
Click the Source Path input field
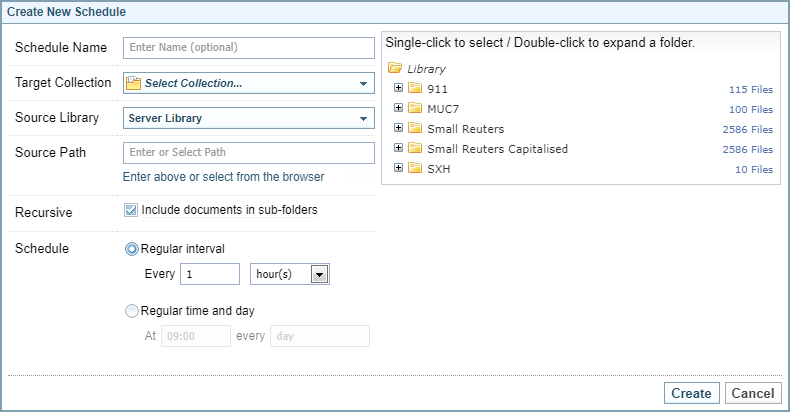pos(247,153)
